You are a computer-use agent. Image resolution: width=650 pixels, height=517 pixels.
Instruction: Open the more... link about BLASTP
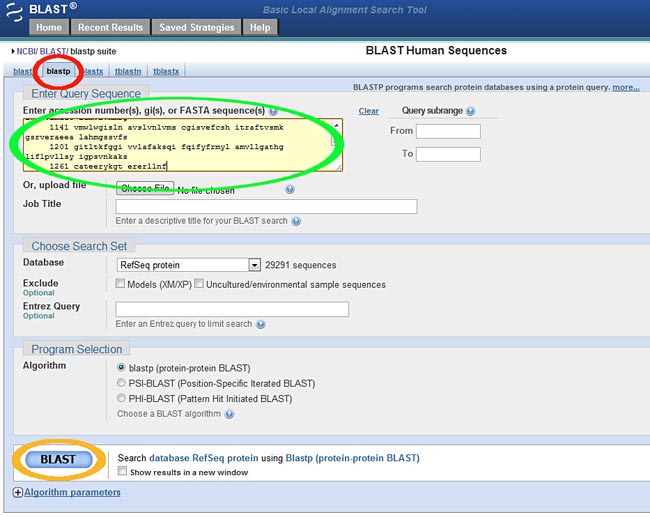[x=626, y=87]
